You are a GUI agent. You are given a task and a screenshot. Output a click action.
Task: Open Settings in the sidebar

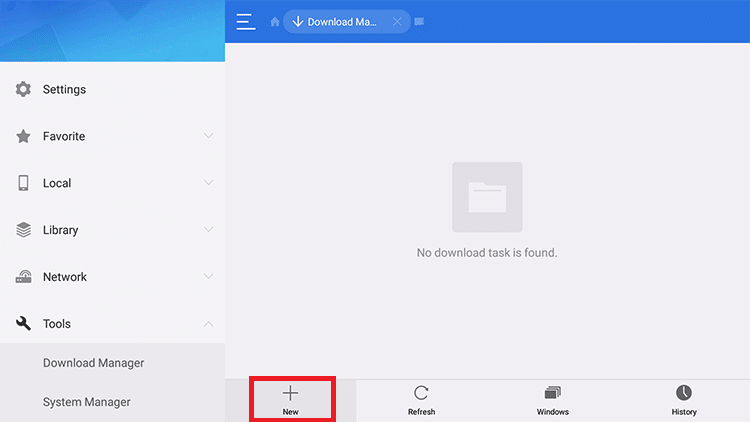pos(112,89)
